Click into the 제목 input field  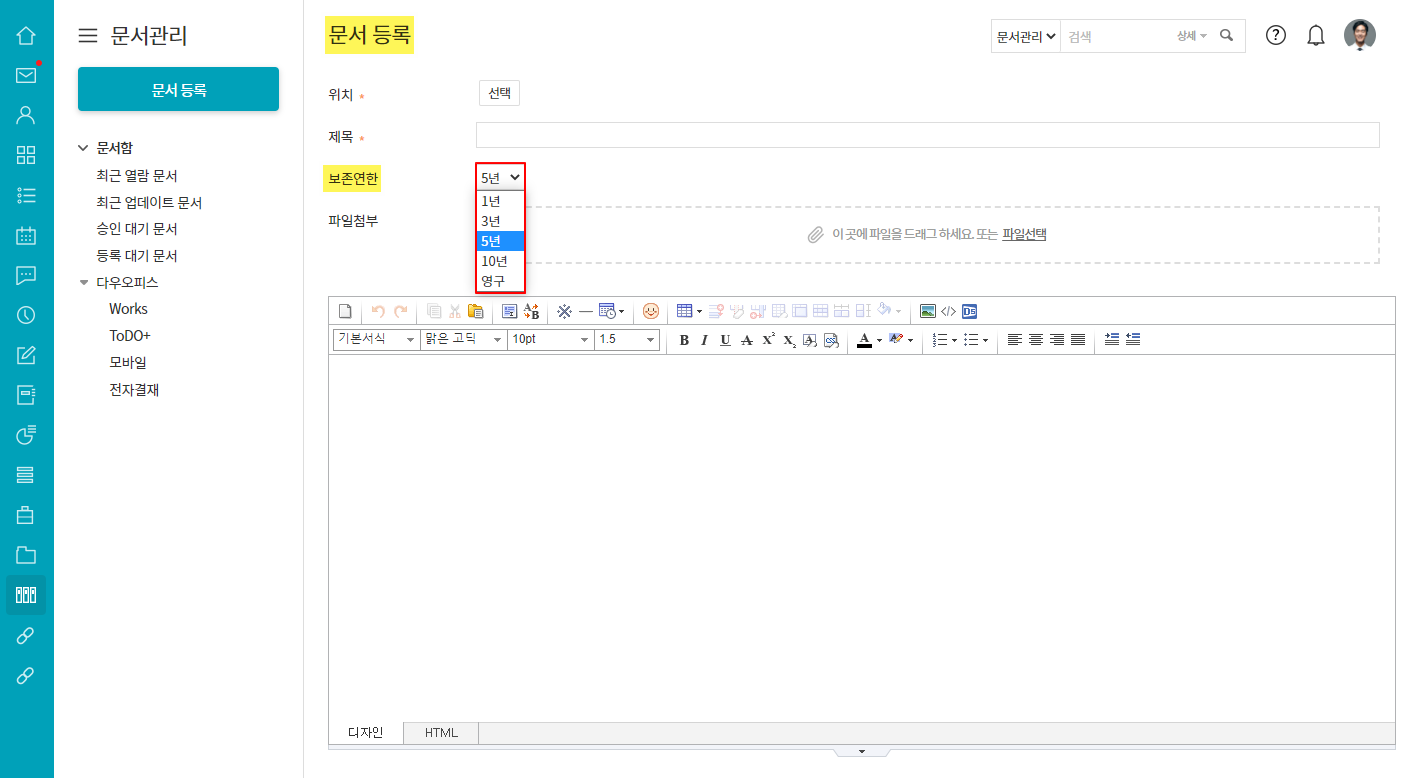[x=927, y=135]
